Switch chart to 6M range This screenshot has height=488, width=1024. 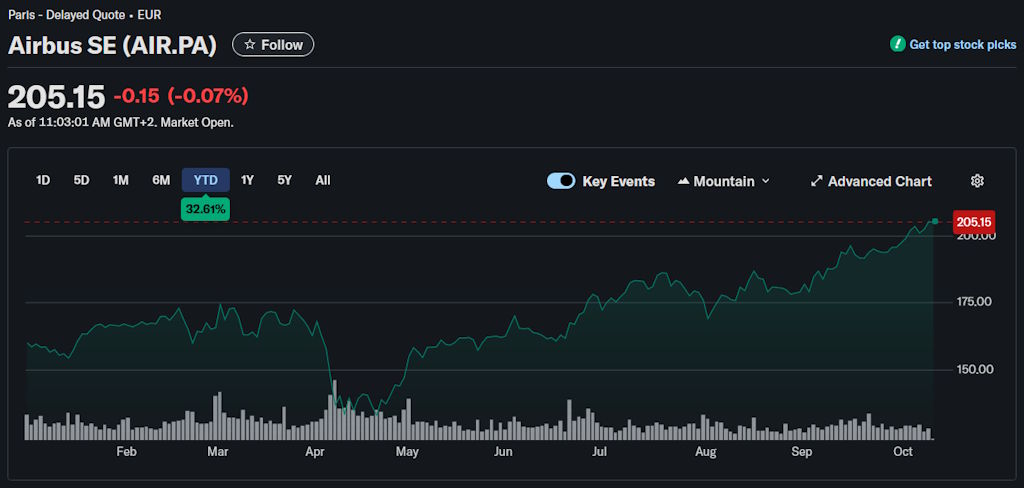pyautogui.click(x=161, y=180)
